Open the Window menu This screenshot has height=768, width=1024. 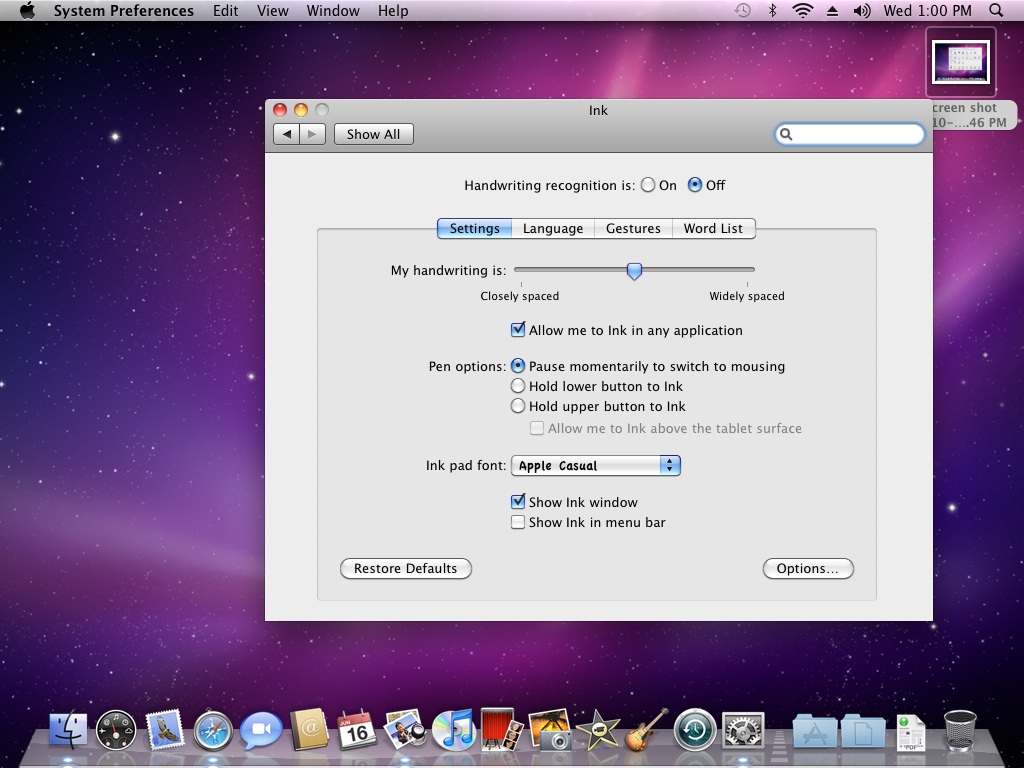tap(333, 10)
